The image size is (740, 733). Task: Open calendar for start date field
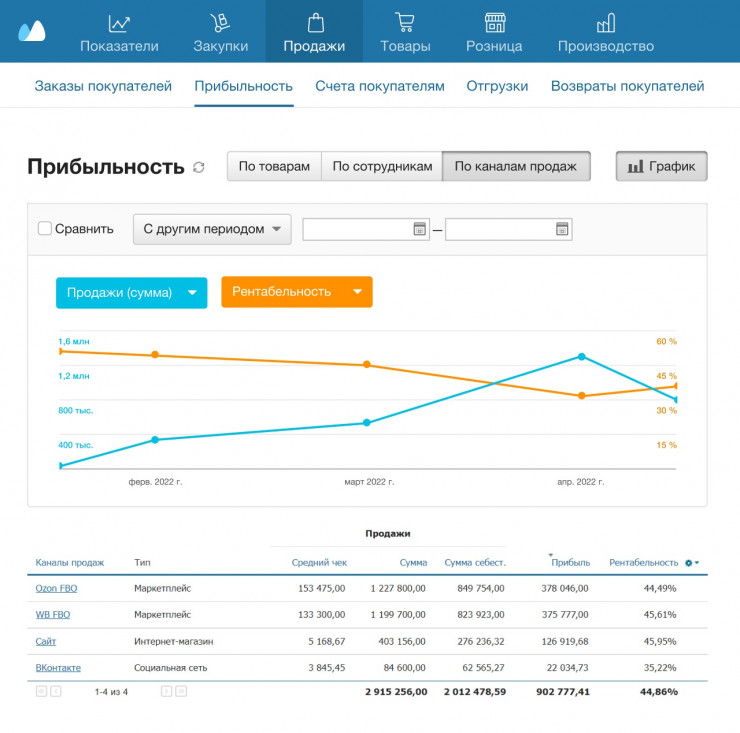[x=420, y=229]
